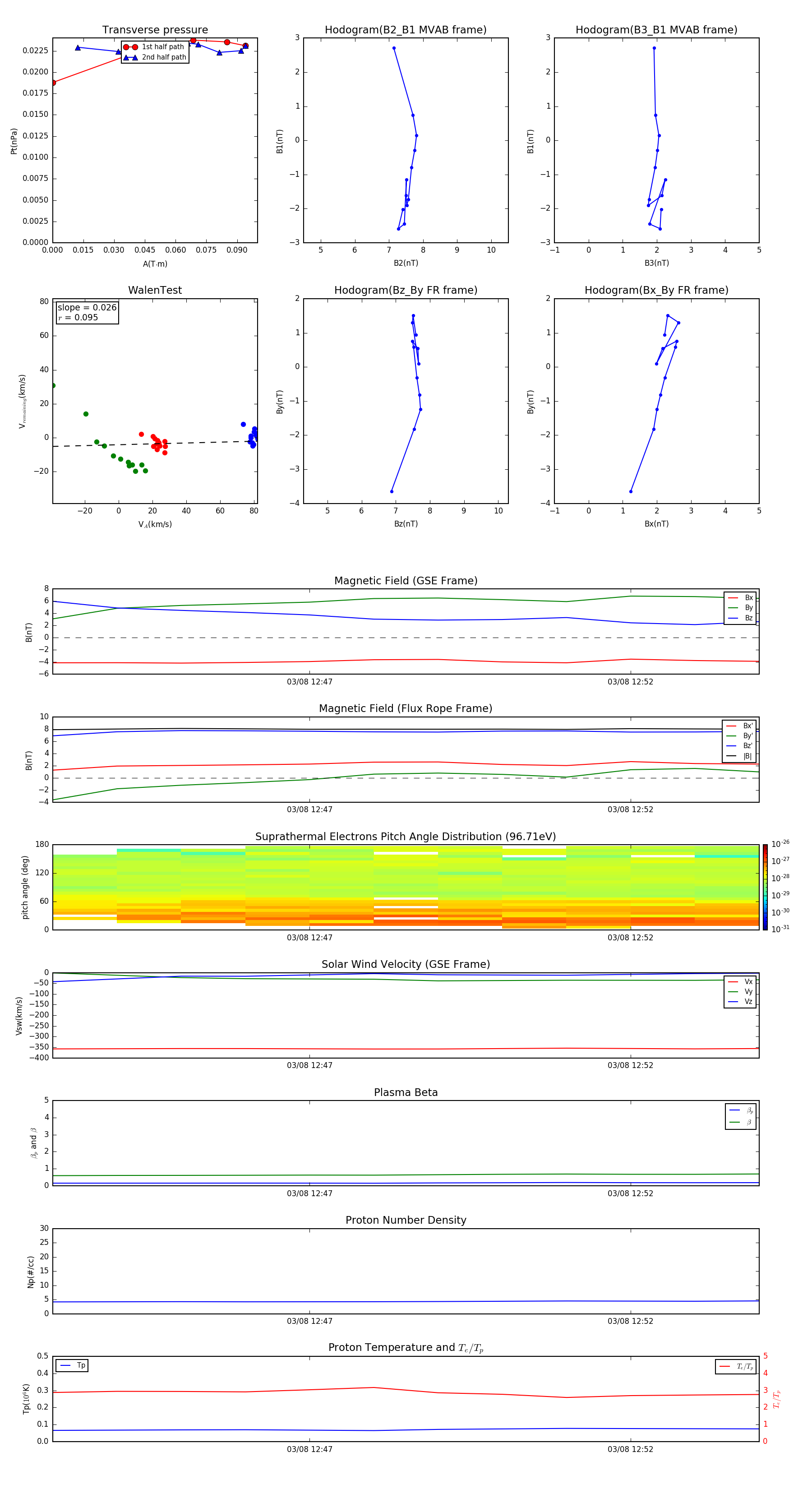The image size is (812, 1489).
Task: Click the "r = 0.095" annotation
Action: (x=78, y=317)
